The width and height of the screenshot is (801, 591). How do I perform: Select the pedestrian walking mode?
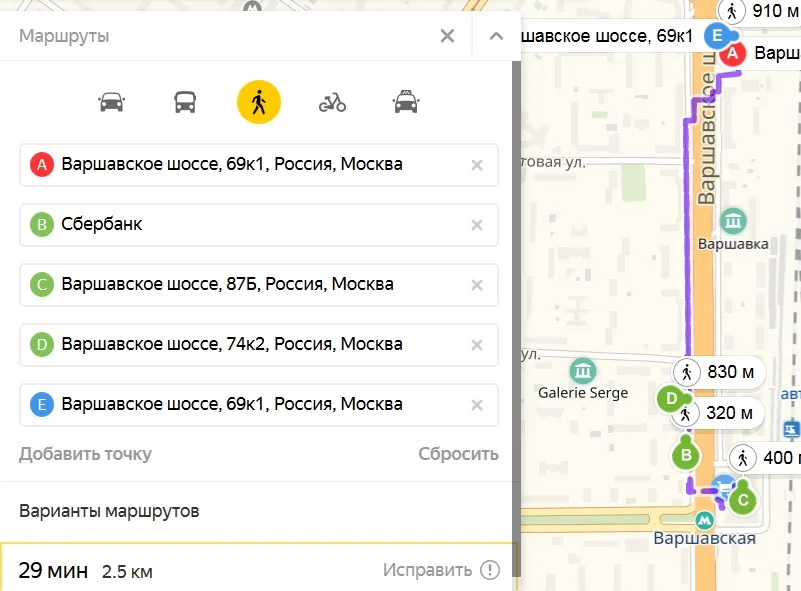pos(258,102)
